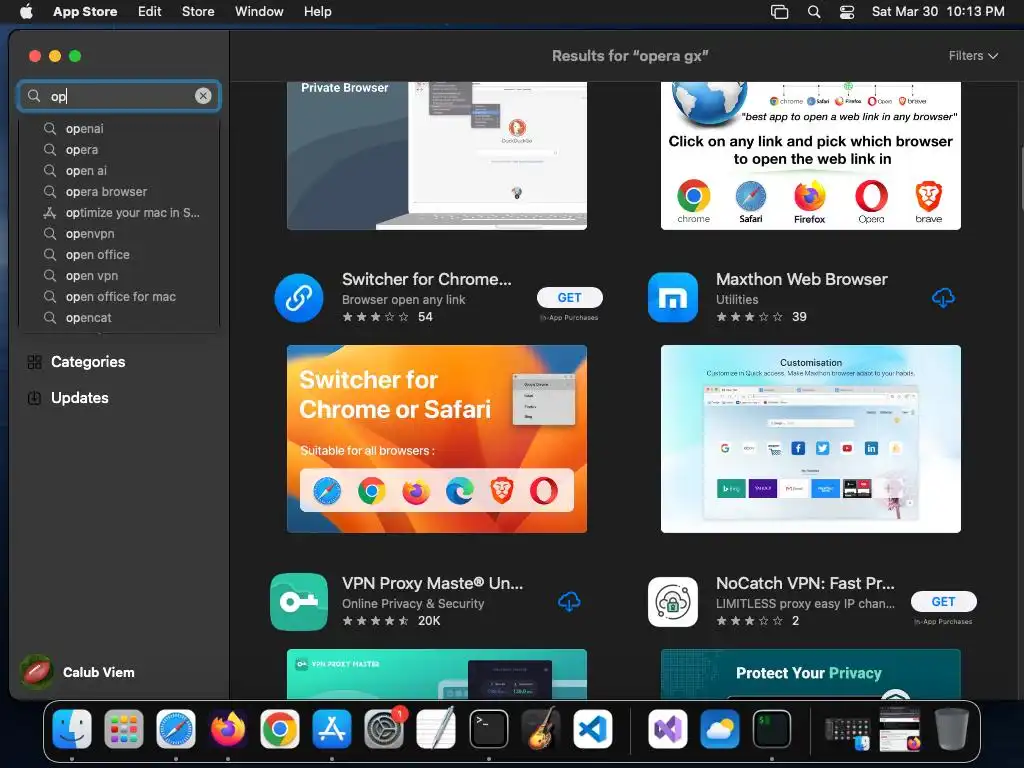
Task: Expand the Filters dropdown
Action: point(973,56)
